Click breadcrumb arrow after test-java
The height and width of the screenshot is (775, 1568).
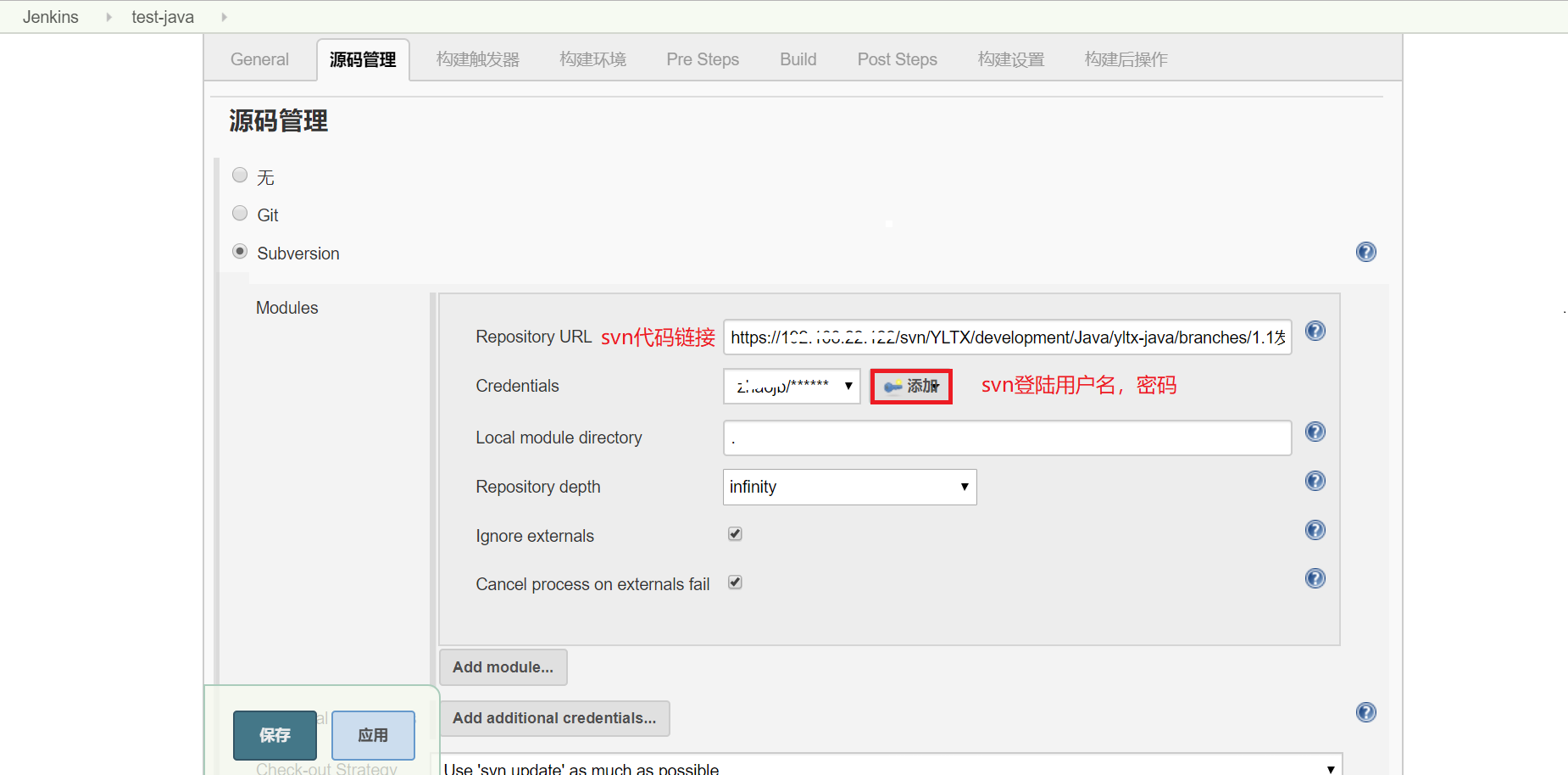click(x=224, y=17)
